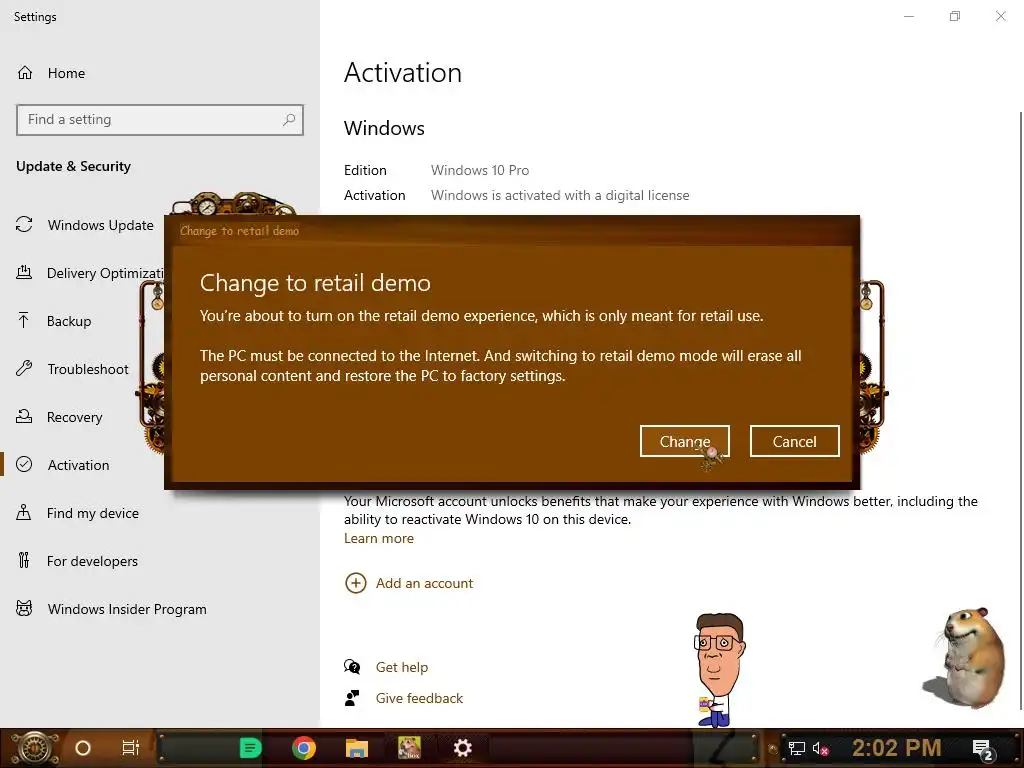Cancel the retail demo change
Image resolution: width=1024 pixels, height=768 pixels.
794,441
